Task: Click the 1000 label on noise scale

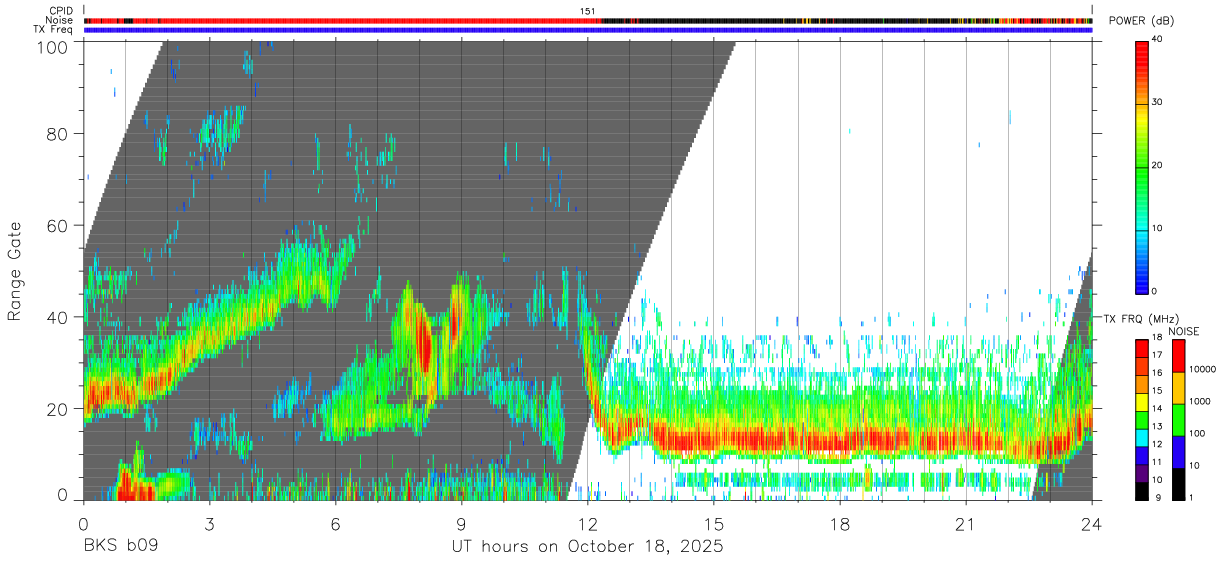Action: click(x=1198, y=401)
